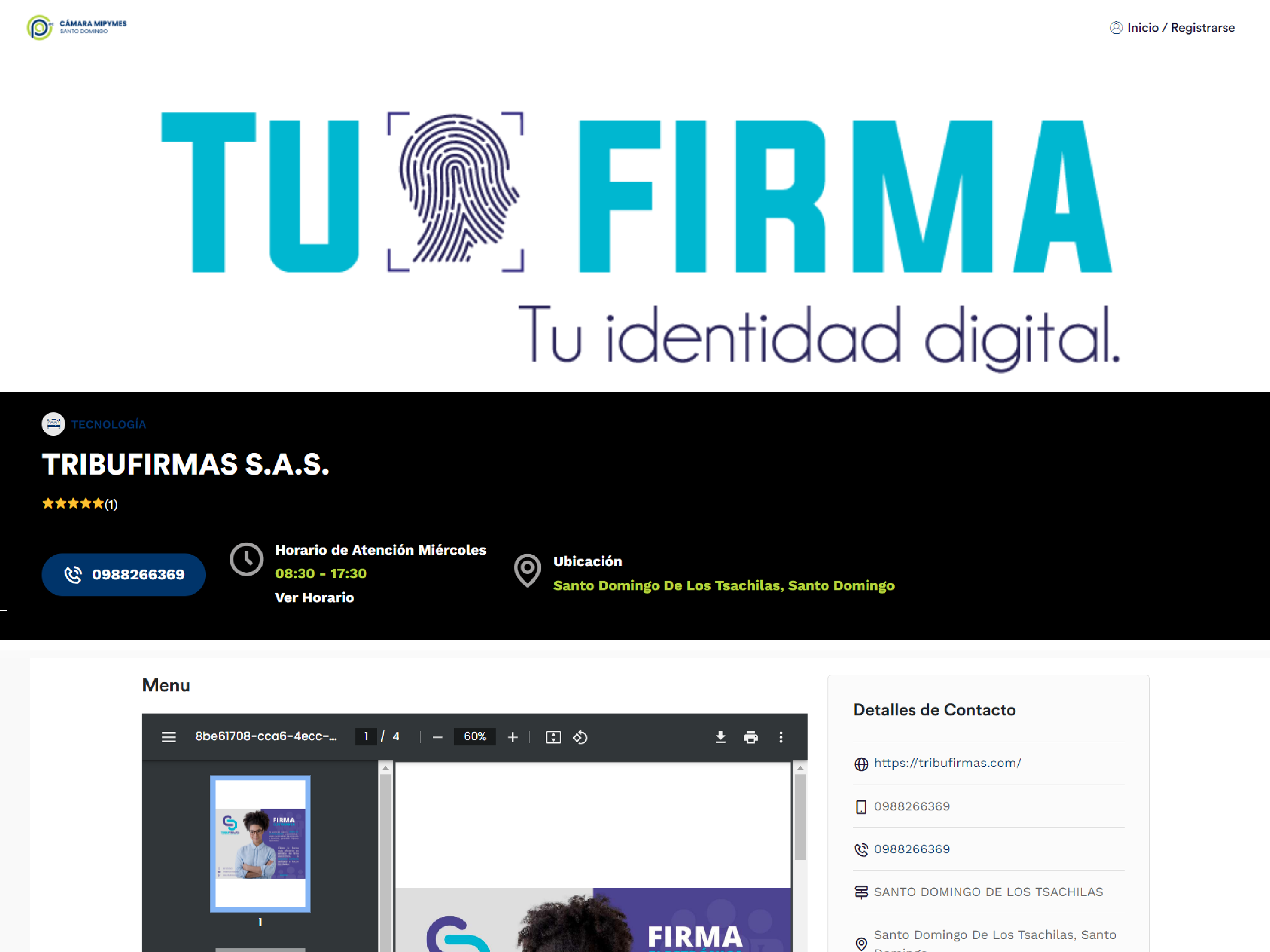Viewport: 1270px width, 952px height.
Task: Open the Santo Domingo De Los Tsachilas location link
Action: pyautogui.click(x=724, y=585)
